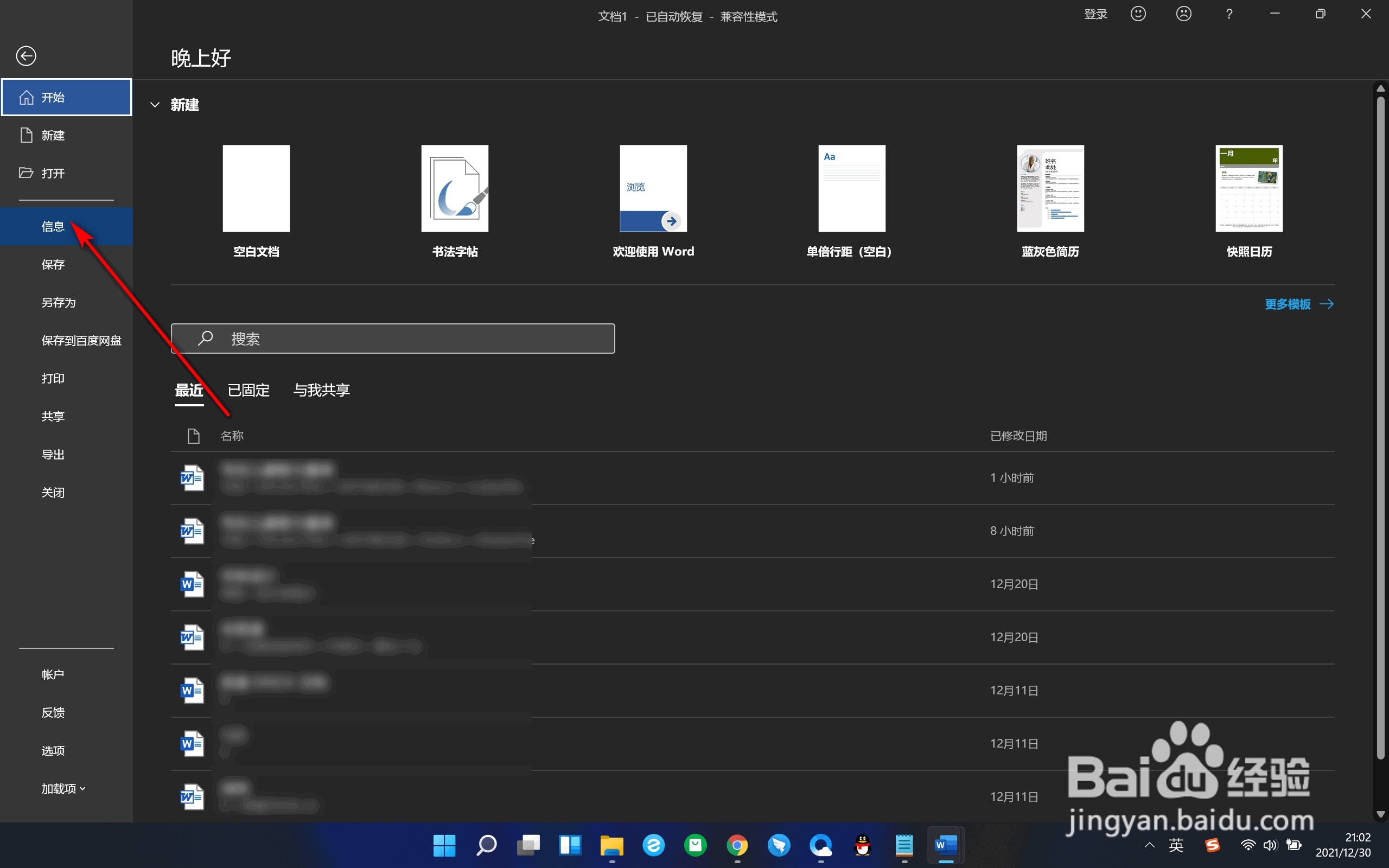Open Chrome from the taskbar

737,845
